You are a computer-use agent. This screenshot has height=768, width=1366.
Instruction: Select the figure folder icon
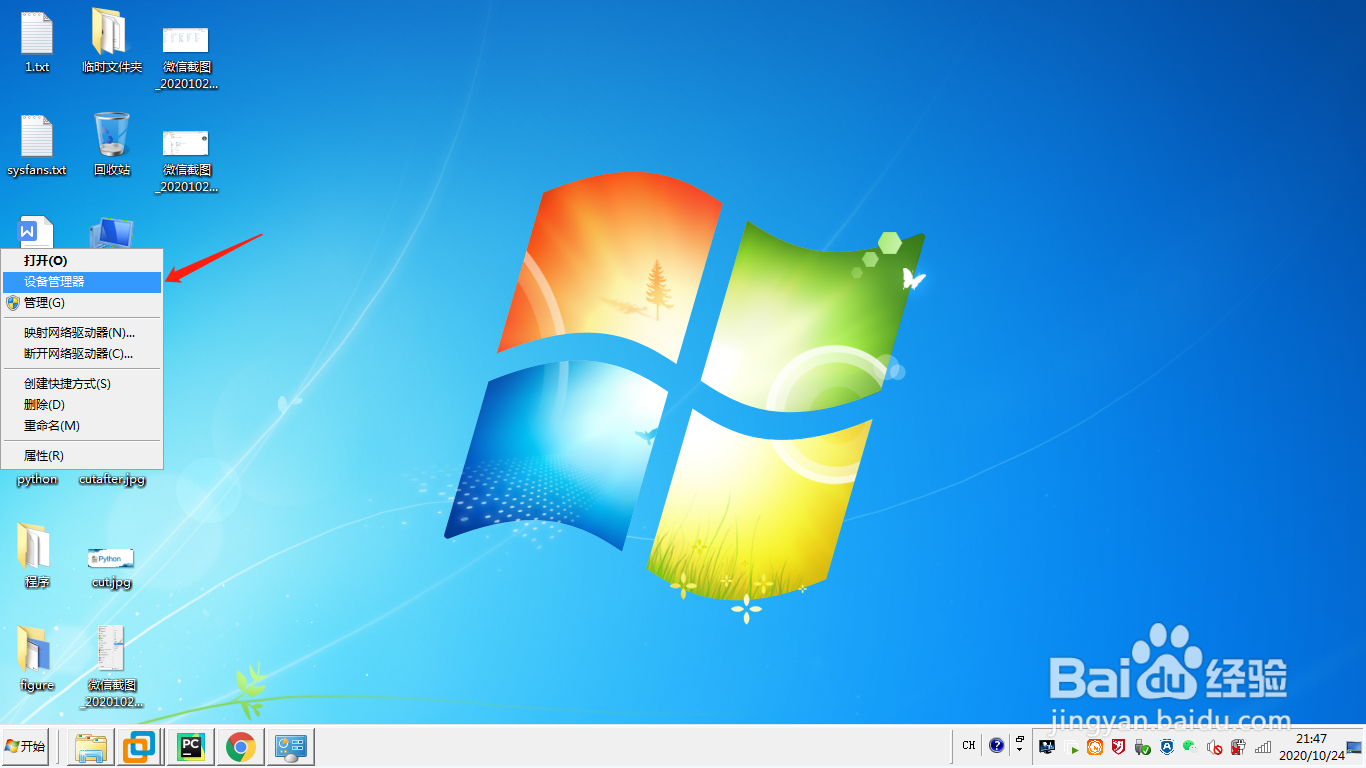pyautogui.click(x=37, y=659)
